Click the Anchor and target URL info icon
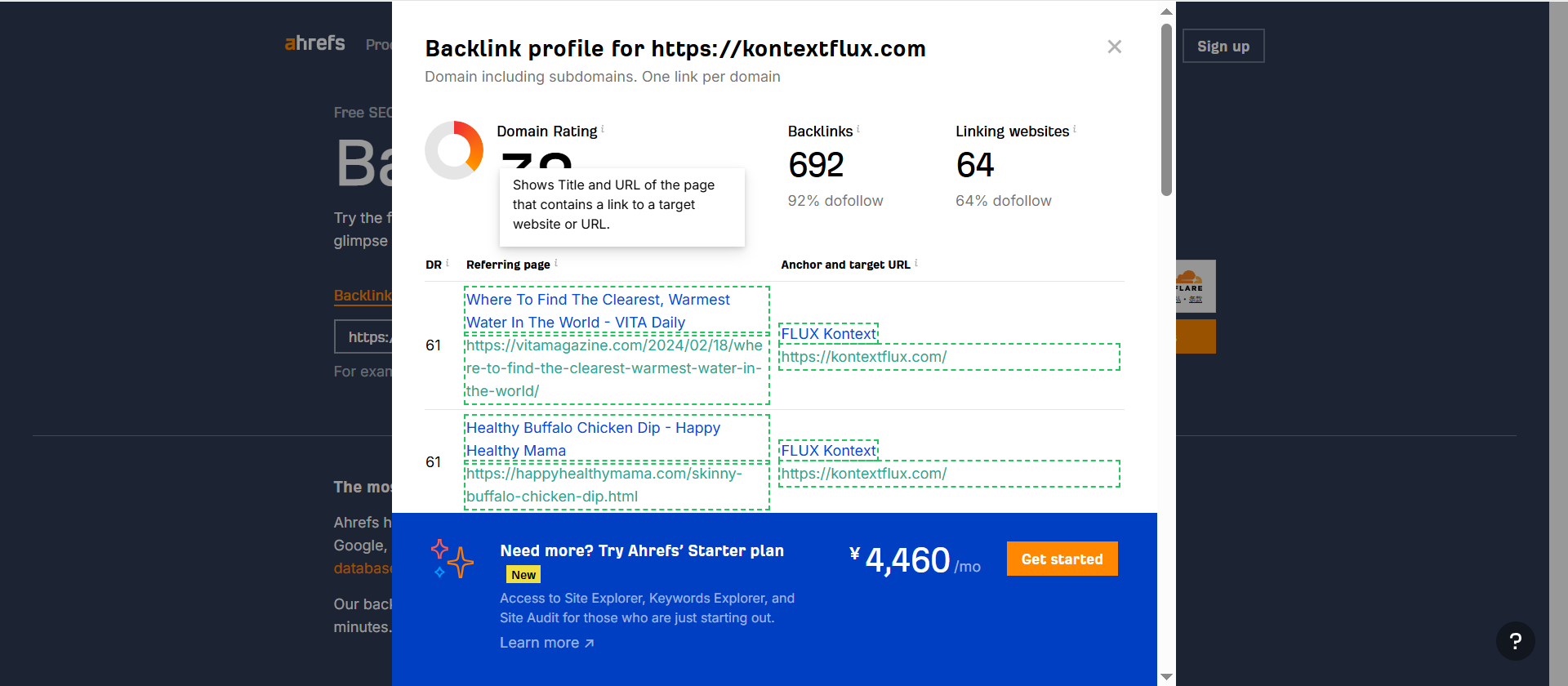 [x=916, y=263]
